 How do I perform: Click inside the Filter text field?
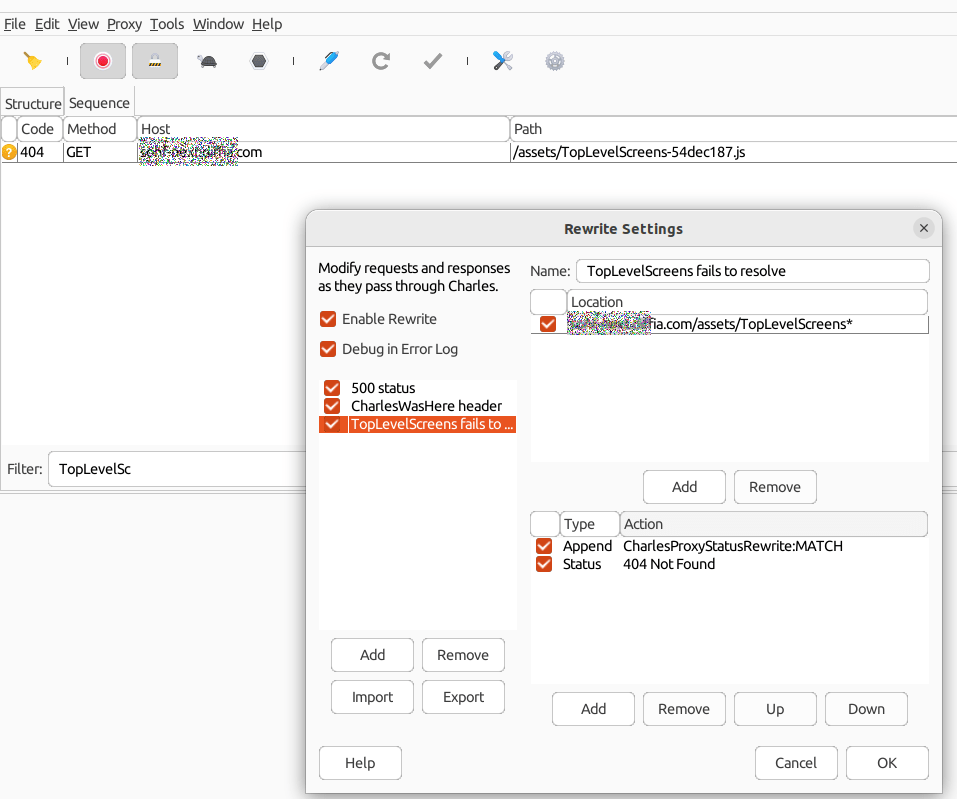(180, 468)
